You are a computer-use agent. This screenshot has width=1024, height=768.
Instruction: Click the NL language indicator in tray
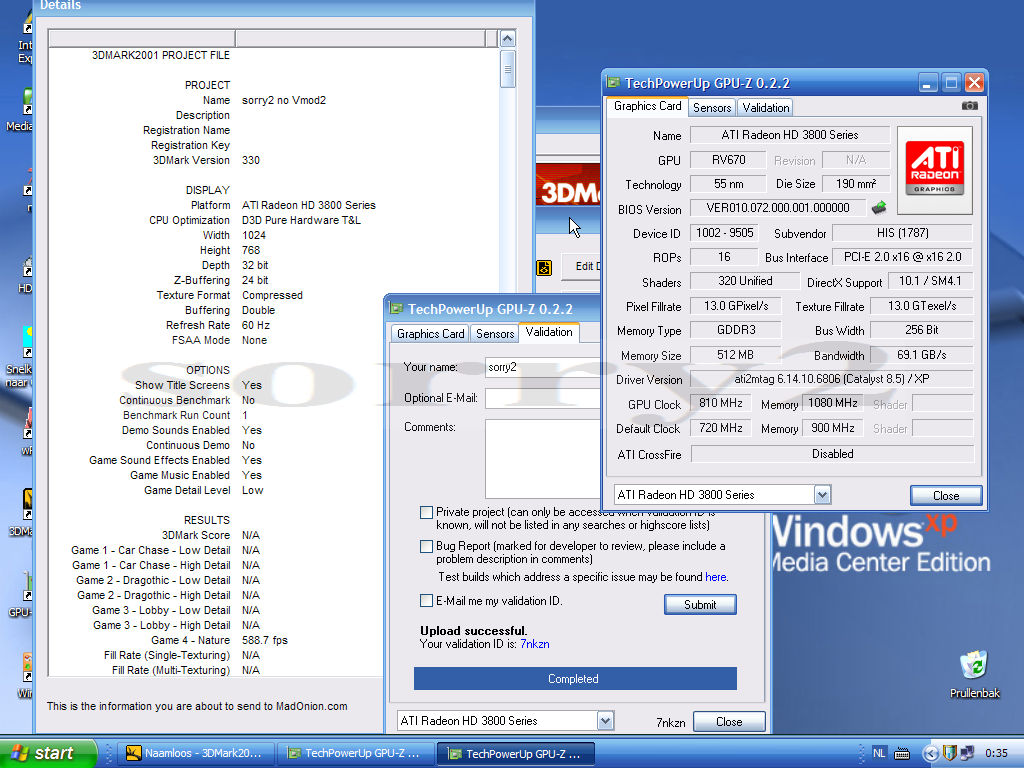click(x=879, y=753)
